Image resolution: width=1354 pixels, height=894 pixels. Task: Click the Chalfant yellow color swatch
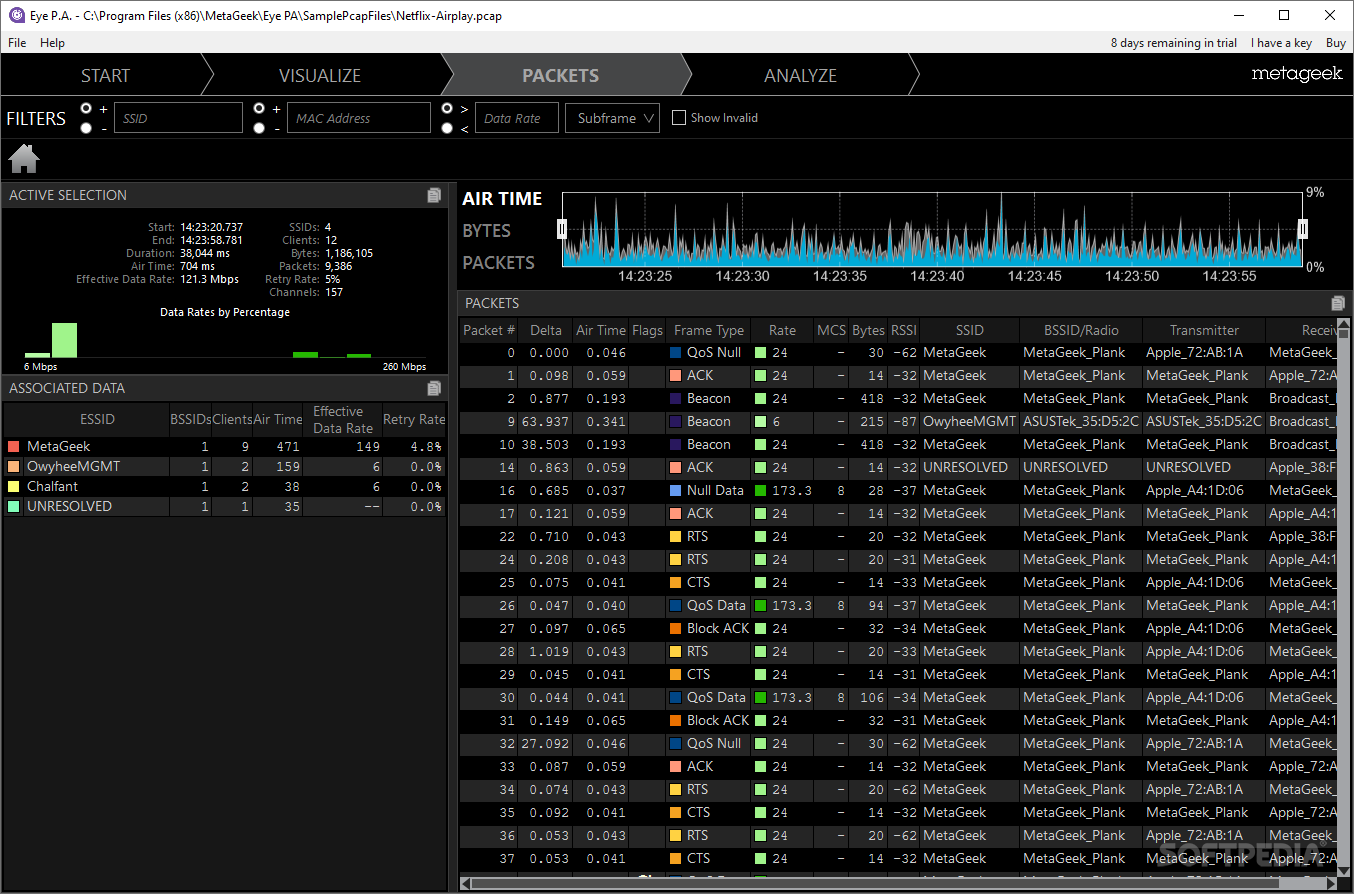tap(13, 487)
